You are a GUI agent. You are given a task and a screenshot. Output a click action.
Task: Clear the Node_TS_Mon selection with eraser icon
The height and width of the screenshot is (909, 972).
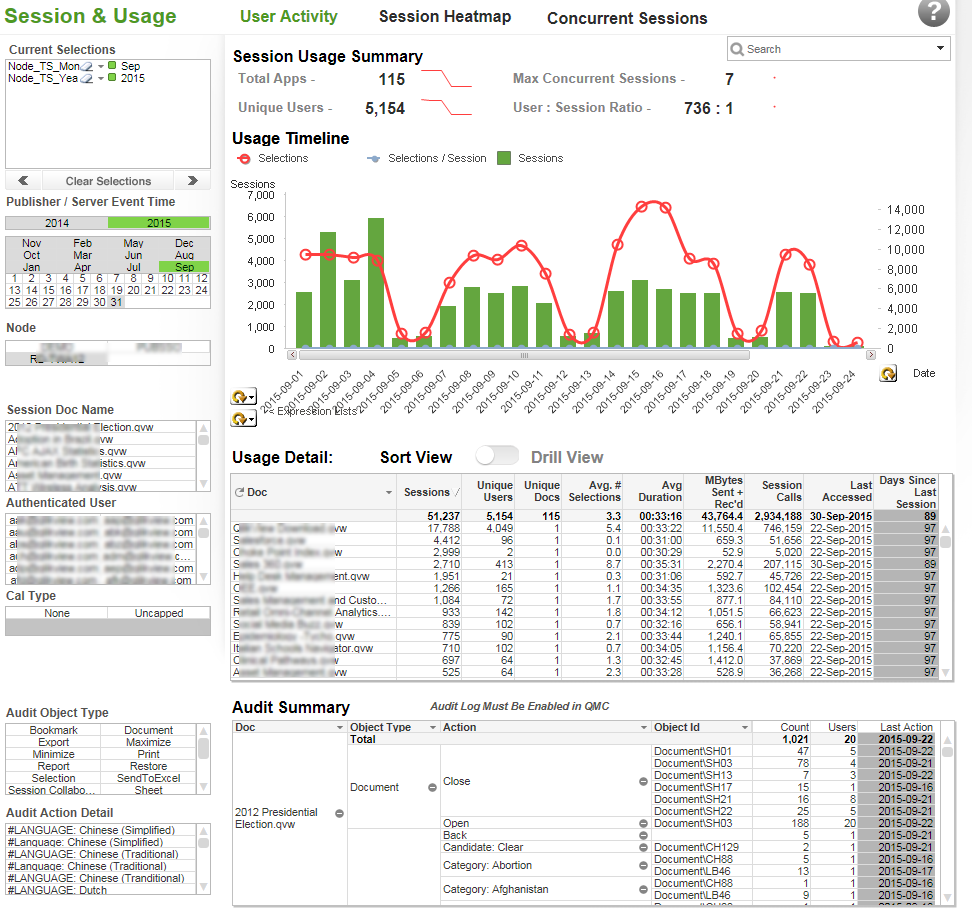87,66
